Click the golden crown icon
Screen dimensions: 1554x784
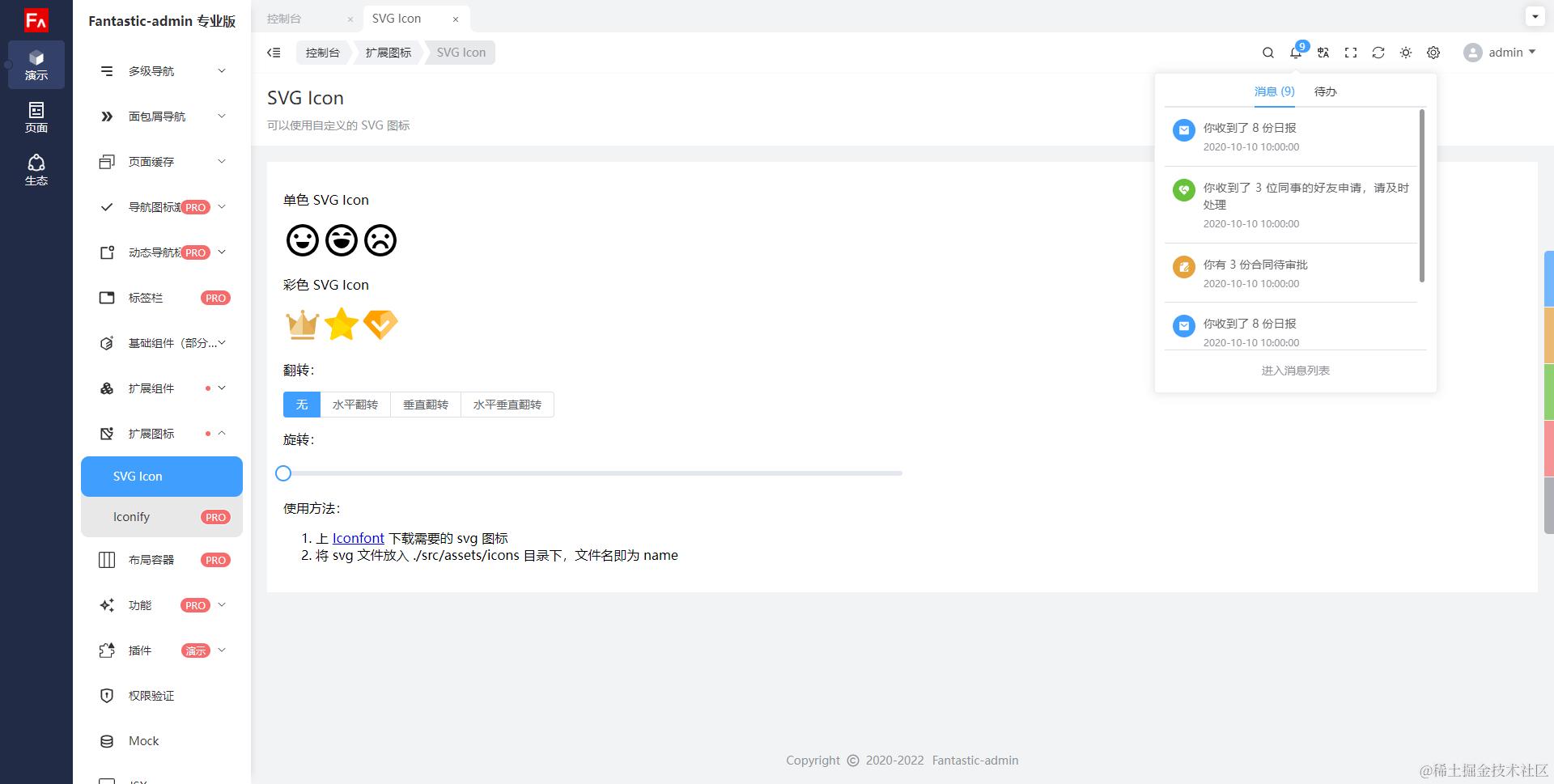pos(303,324)
